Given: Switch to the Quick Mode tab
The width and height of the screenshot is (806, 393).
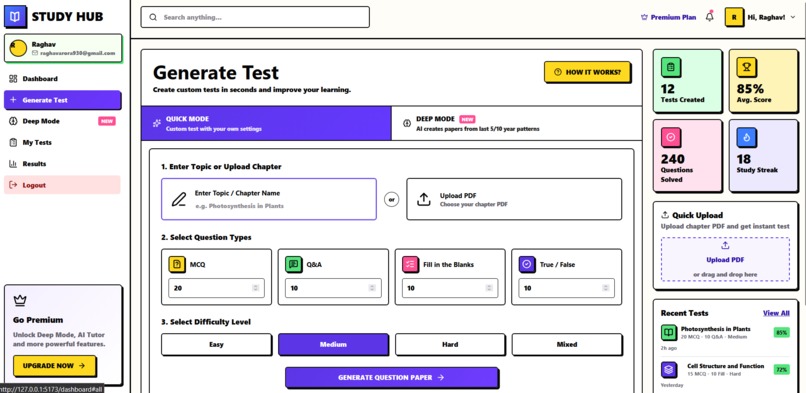Looking at the screenshot, I should 266,123.
